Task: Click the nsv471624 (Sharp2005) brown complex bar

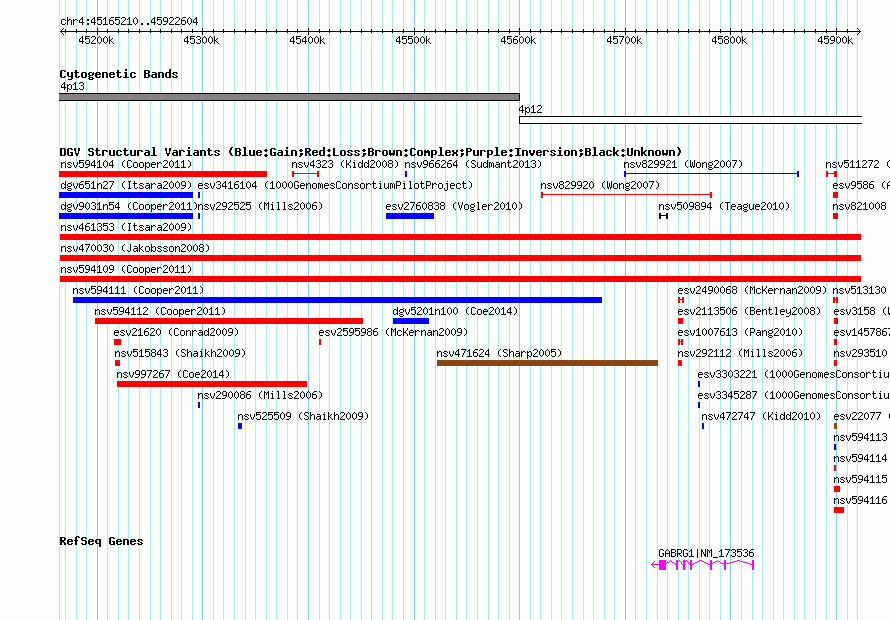Action: tap(547, 363)
